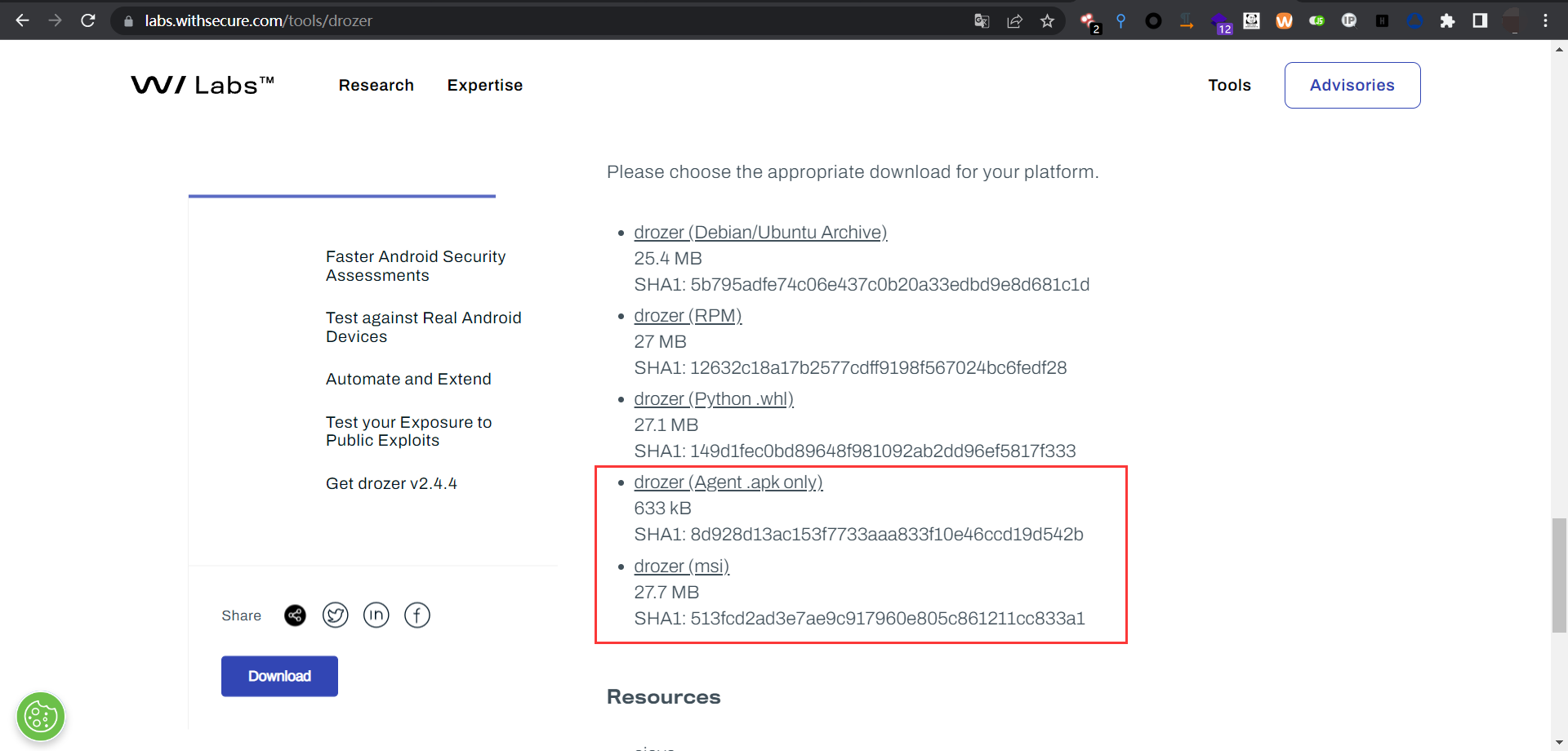This screenshot has width=1568, height=751.
Task: Download drozer Agent .apk only
Action: (728, 482)
